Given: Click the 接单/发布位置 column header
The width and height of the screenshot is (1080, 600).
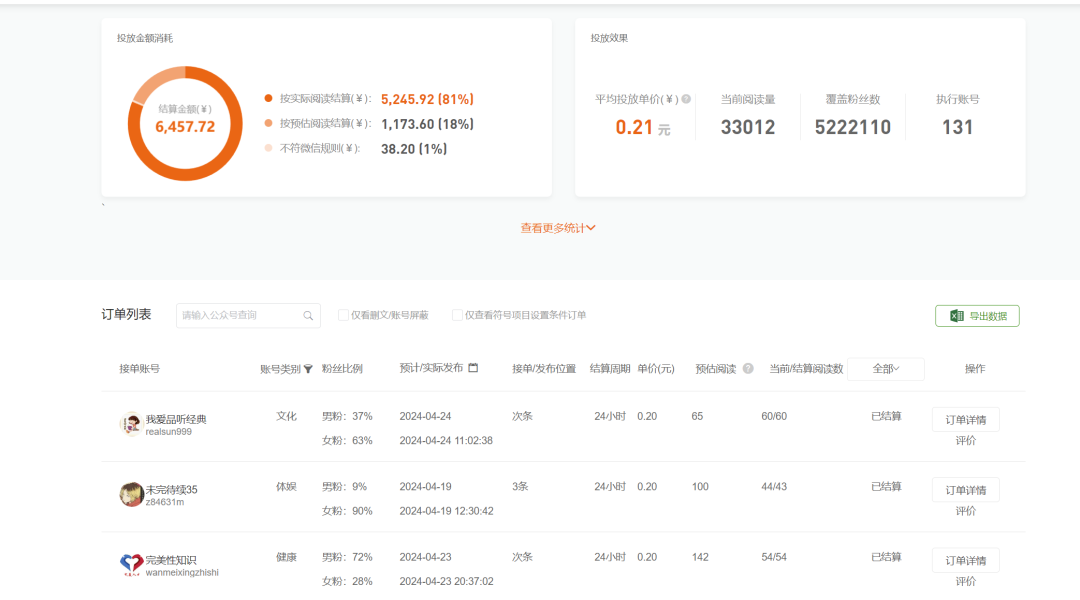Looking at the screenshot, I should pyautogui.click(x=544, y=369).
